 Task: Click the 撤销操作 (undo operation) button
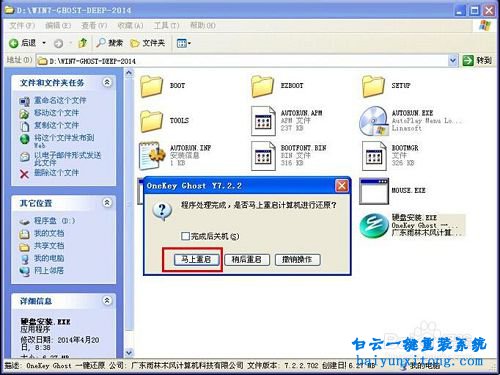click(297, 260)
